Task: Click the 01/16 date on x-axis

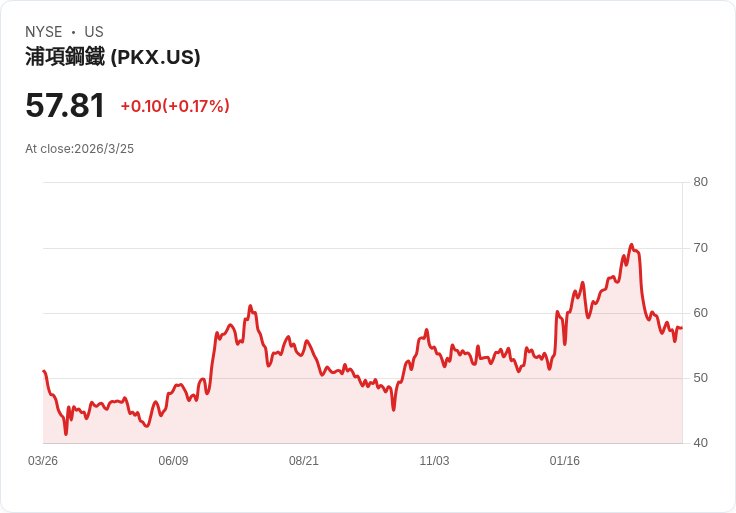Action: (x=565, y=461)
